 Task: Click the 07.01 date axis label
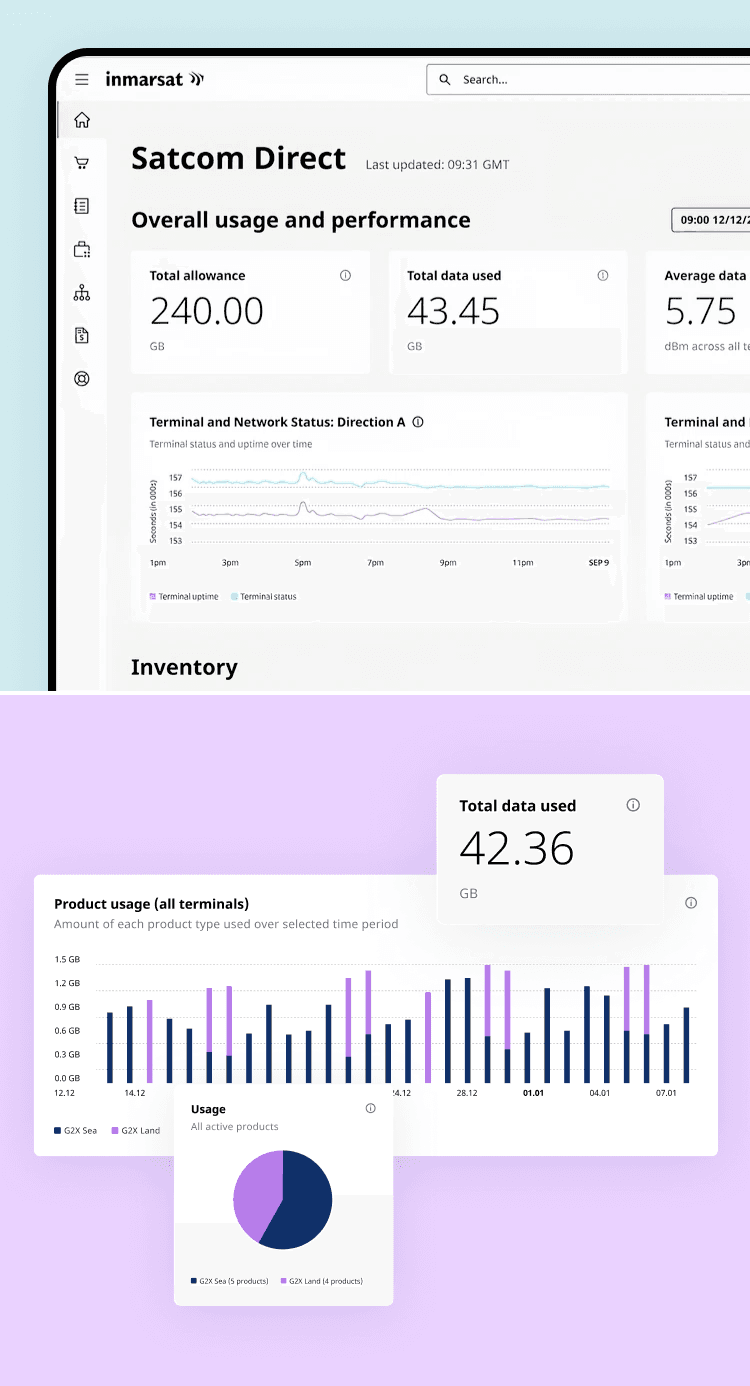pyautogui.click(x=666, y=1093)
